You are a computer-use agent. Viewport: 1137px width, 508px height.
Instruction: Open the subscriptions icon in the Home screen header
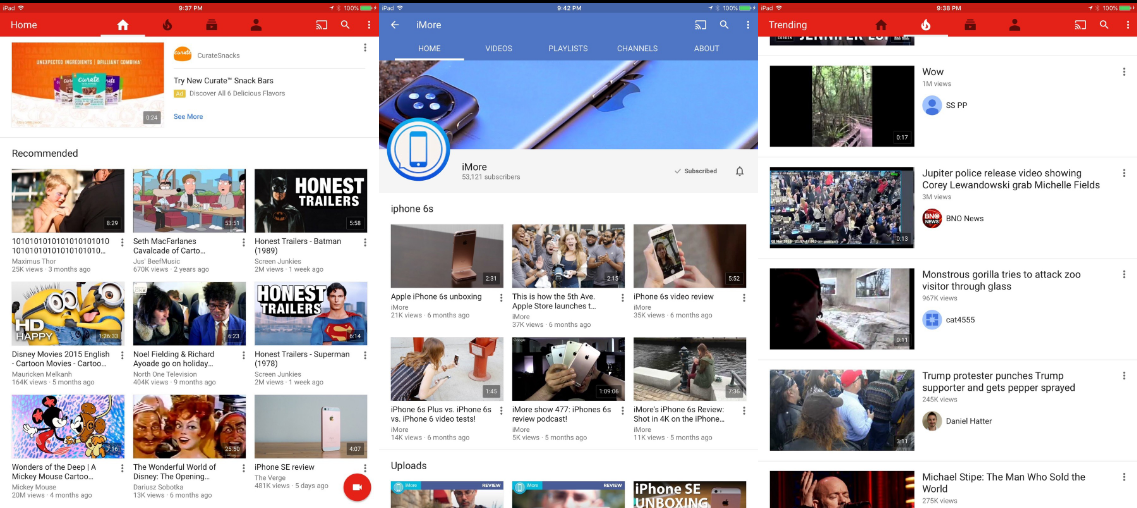[212, 25]
